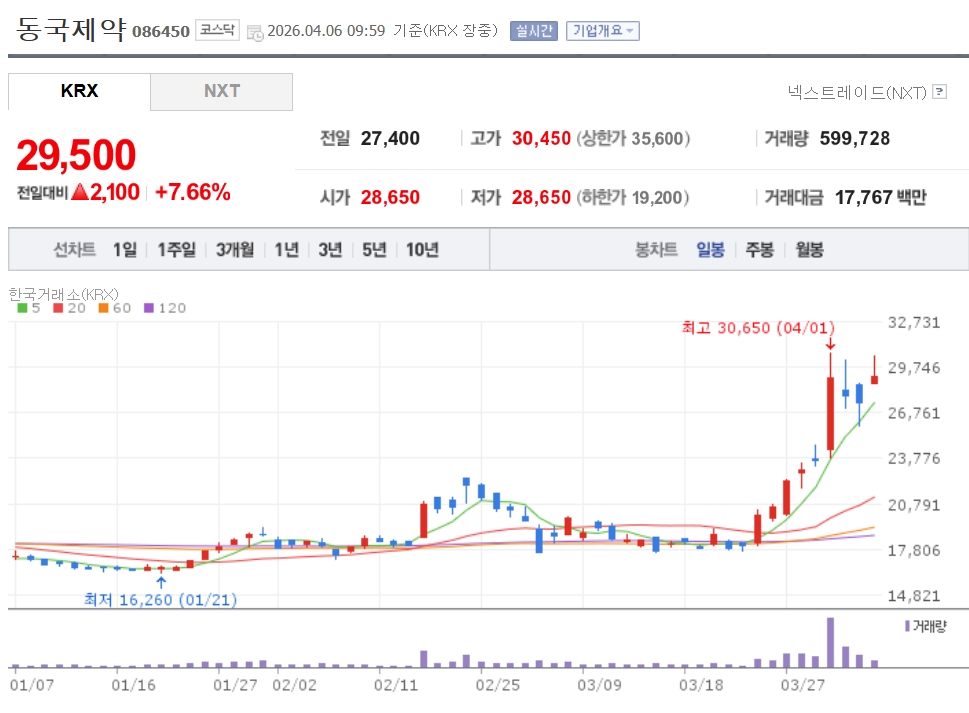The height and width of the screenshot is (713, 969).
Task: Click the purple 거래량 legend marker
Action: click(x=907, y=626)
